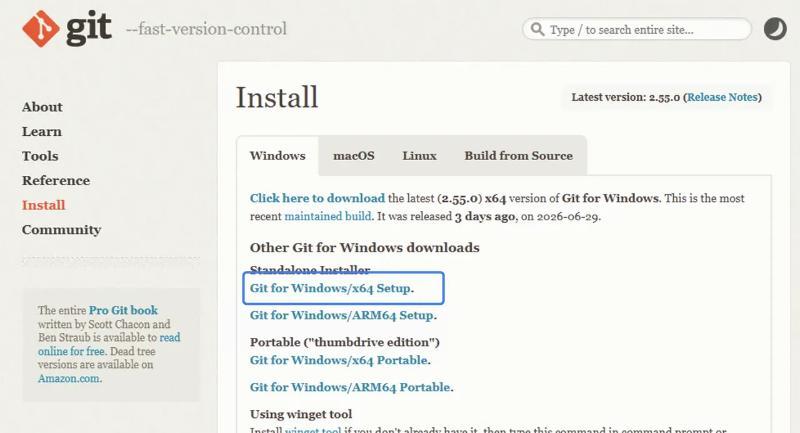Click the Git logo icon
This screenshot has height=433, width=800.
[40, 29]
